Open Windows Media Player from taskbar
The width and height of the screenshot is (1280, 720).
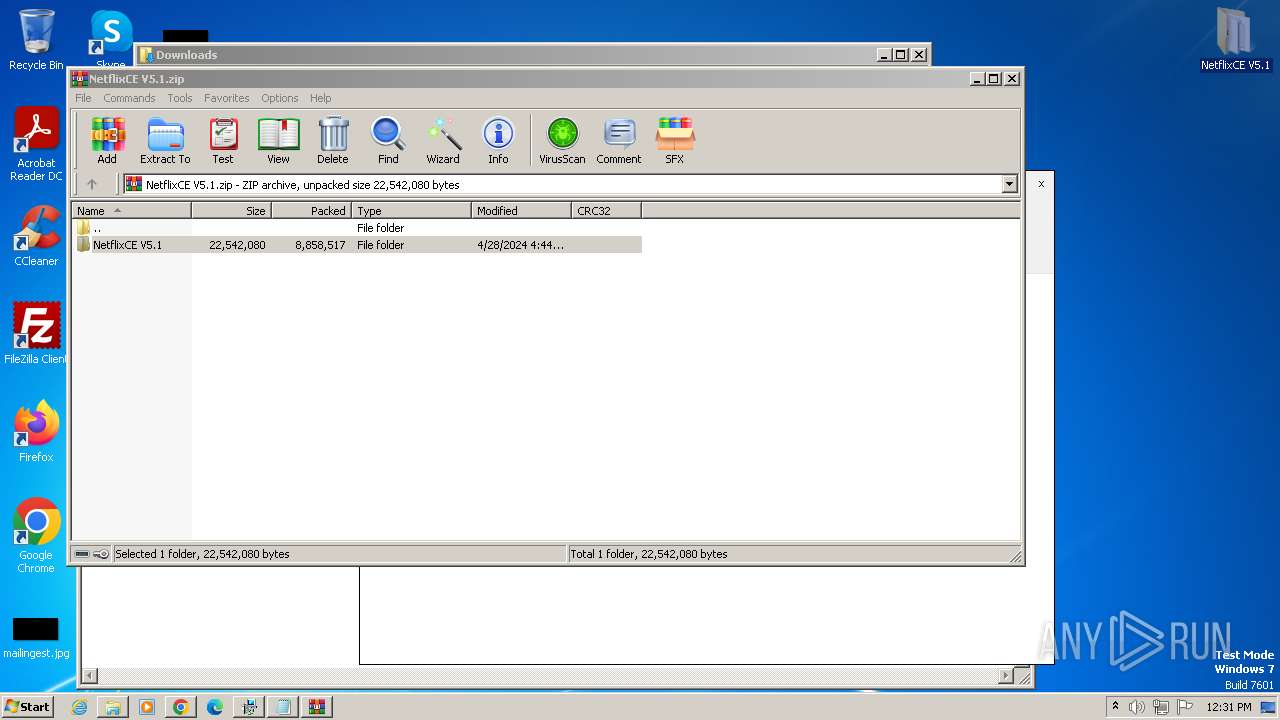[x=147, y=707]
